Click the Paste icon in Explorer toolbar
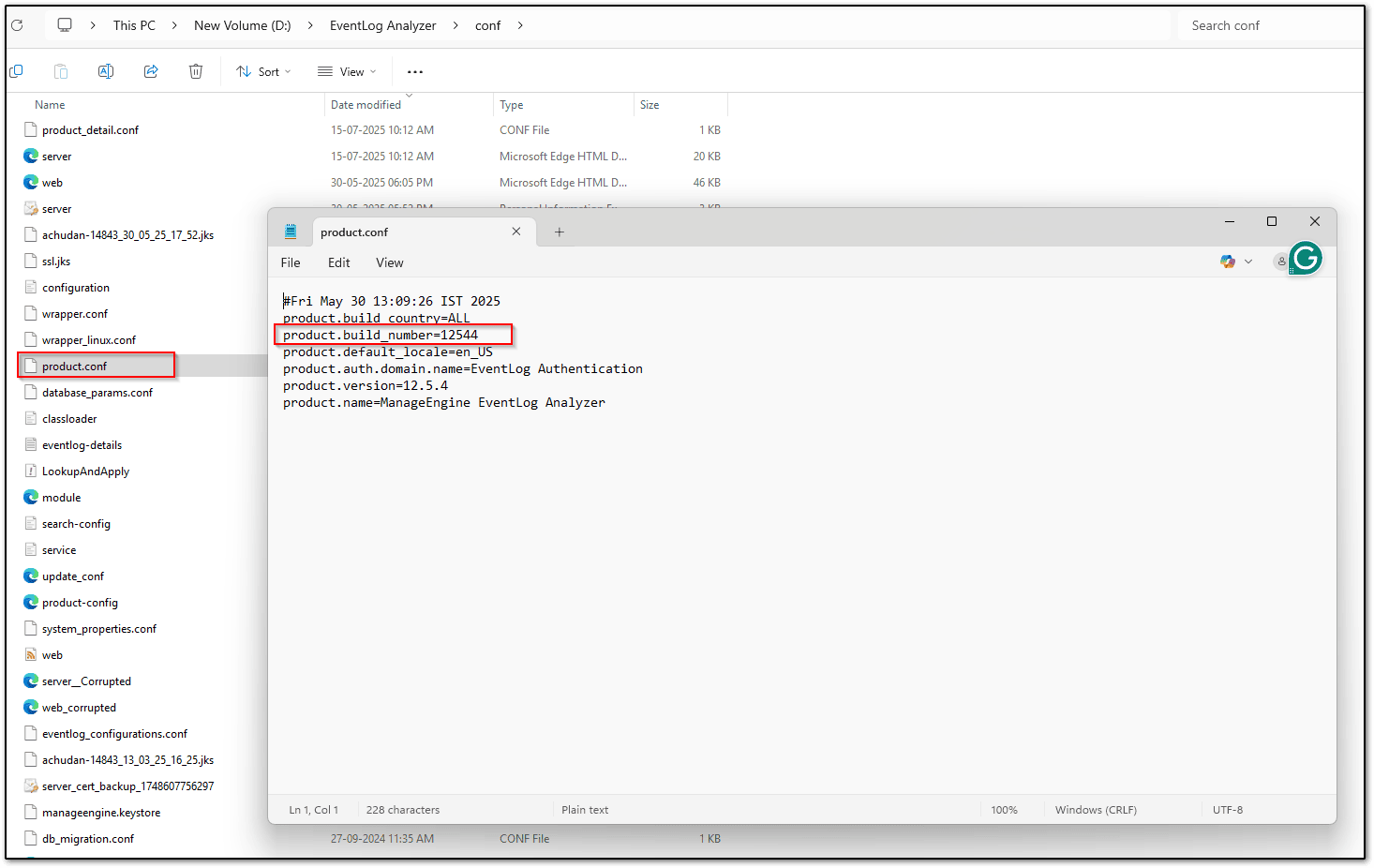Viewport: 1374px width, 868px height. click(x=61, y=71)
